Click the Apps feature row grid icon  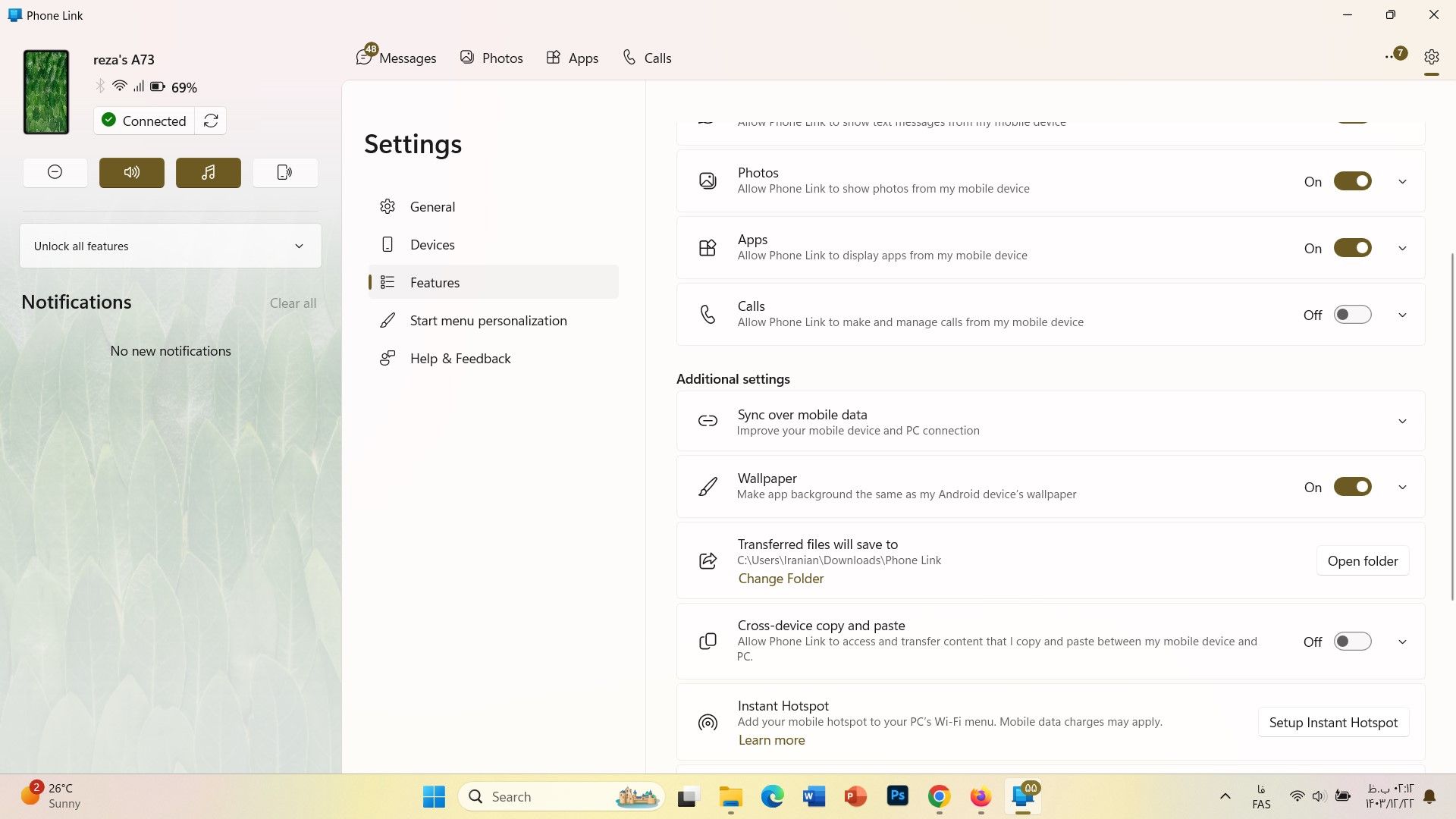pos(708,248)
